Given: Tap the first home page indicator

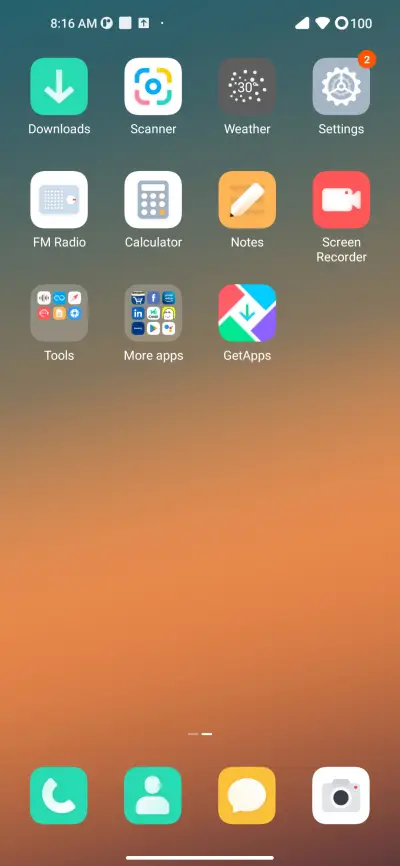Looking at the screenshot, I should pos(193,734).
